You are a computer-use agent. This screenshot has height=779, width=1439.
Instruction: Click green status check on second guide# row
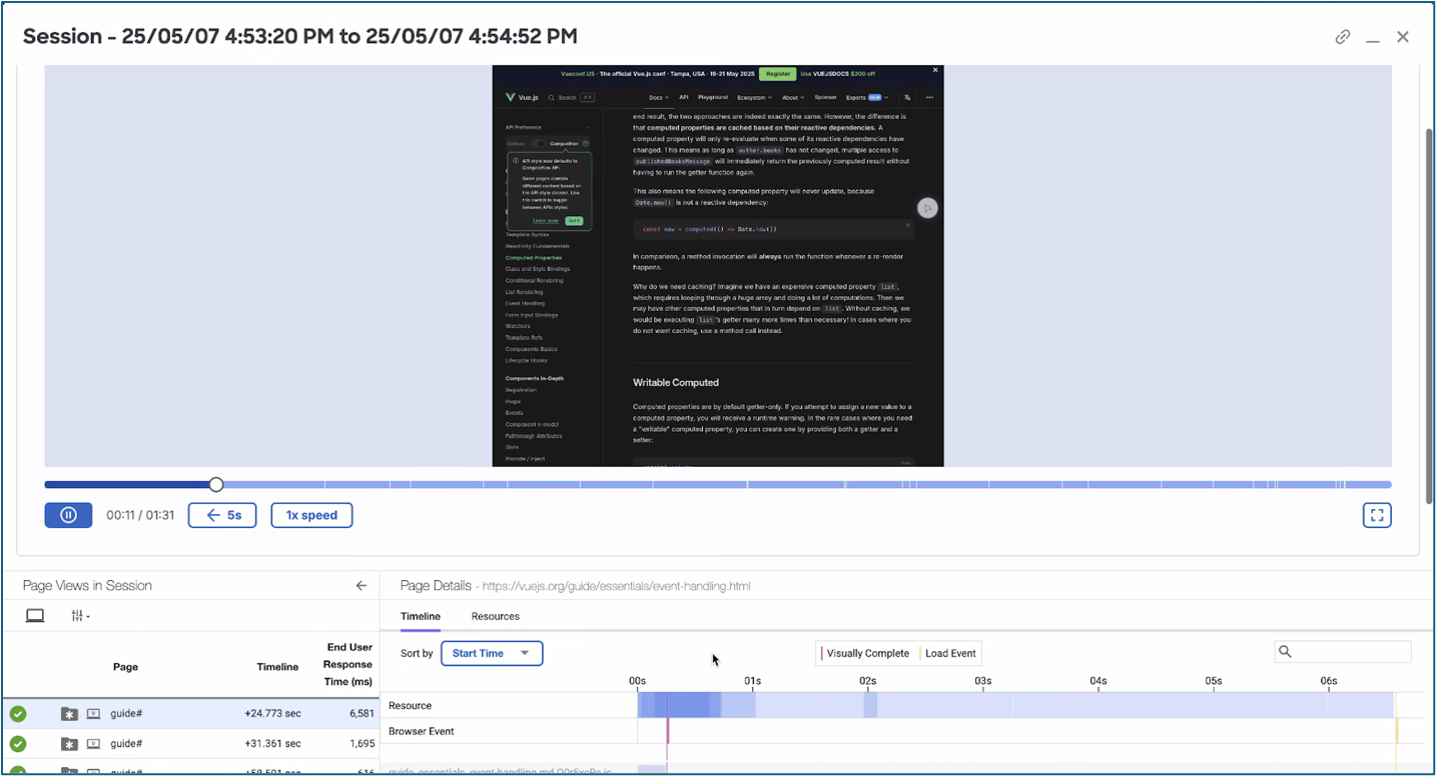[x=18, y=744]
